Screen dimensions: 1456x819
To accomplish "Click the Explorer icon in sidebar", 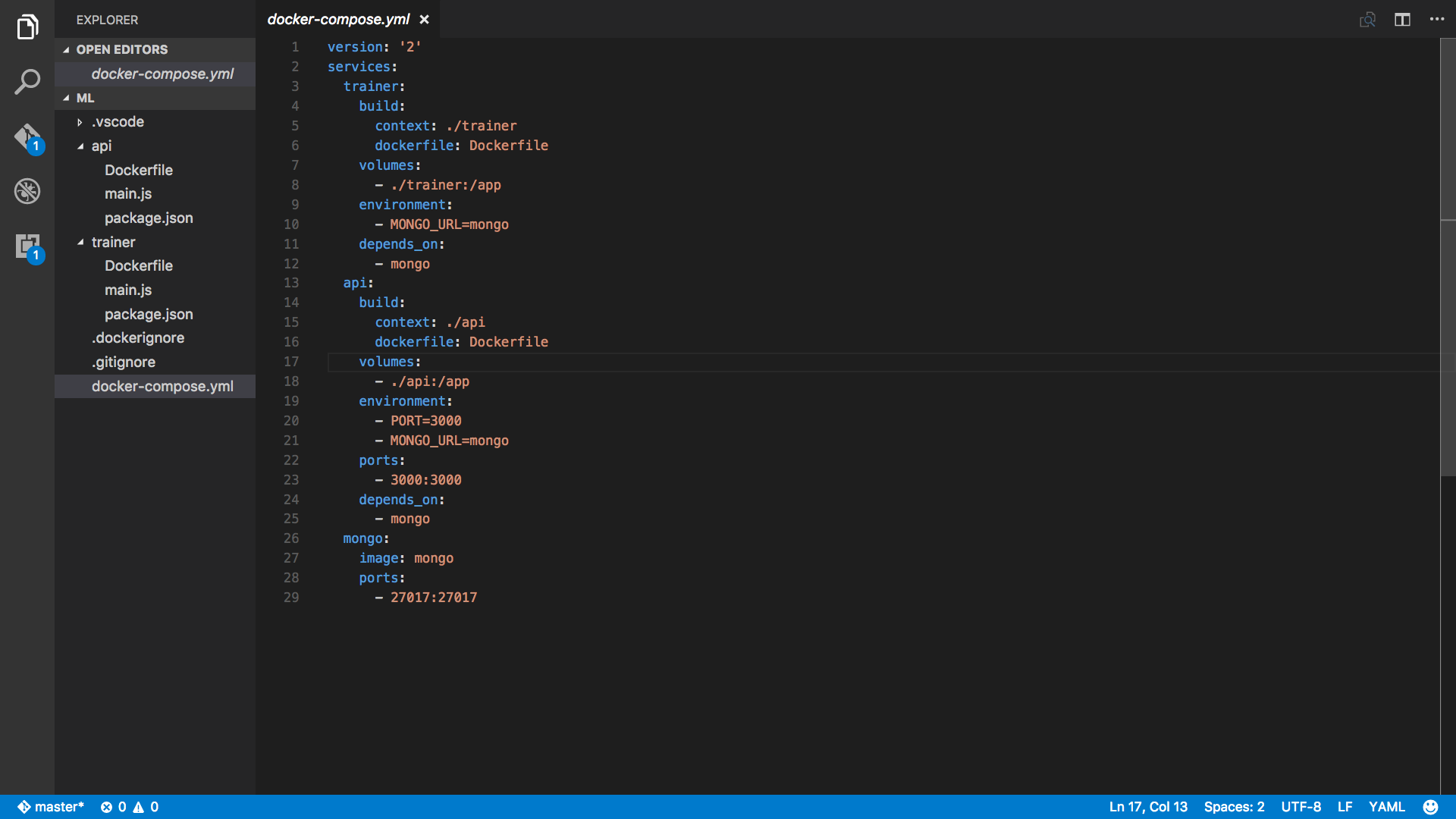I will tap(27, 27).
